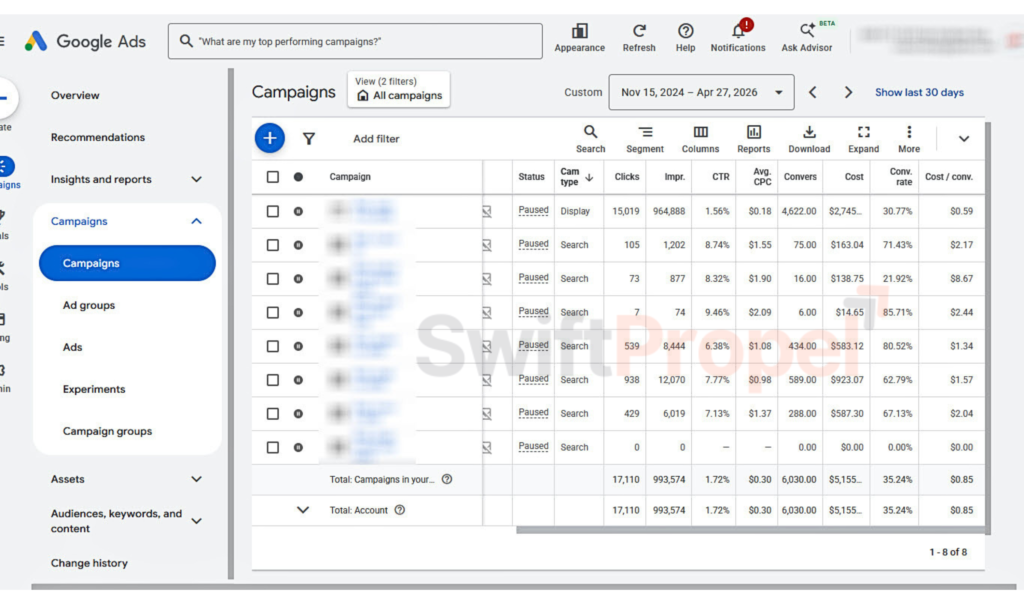Sort by the Clicks column header

pyautogui.click(x=626, y=177)
